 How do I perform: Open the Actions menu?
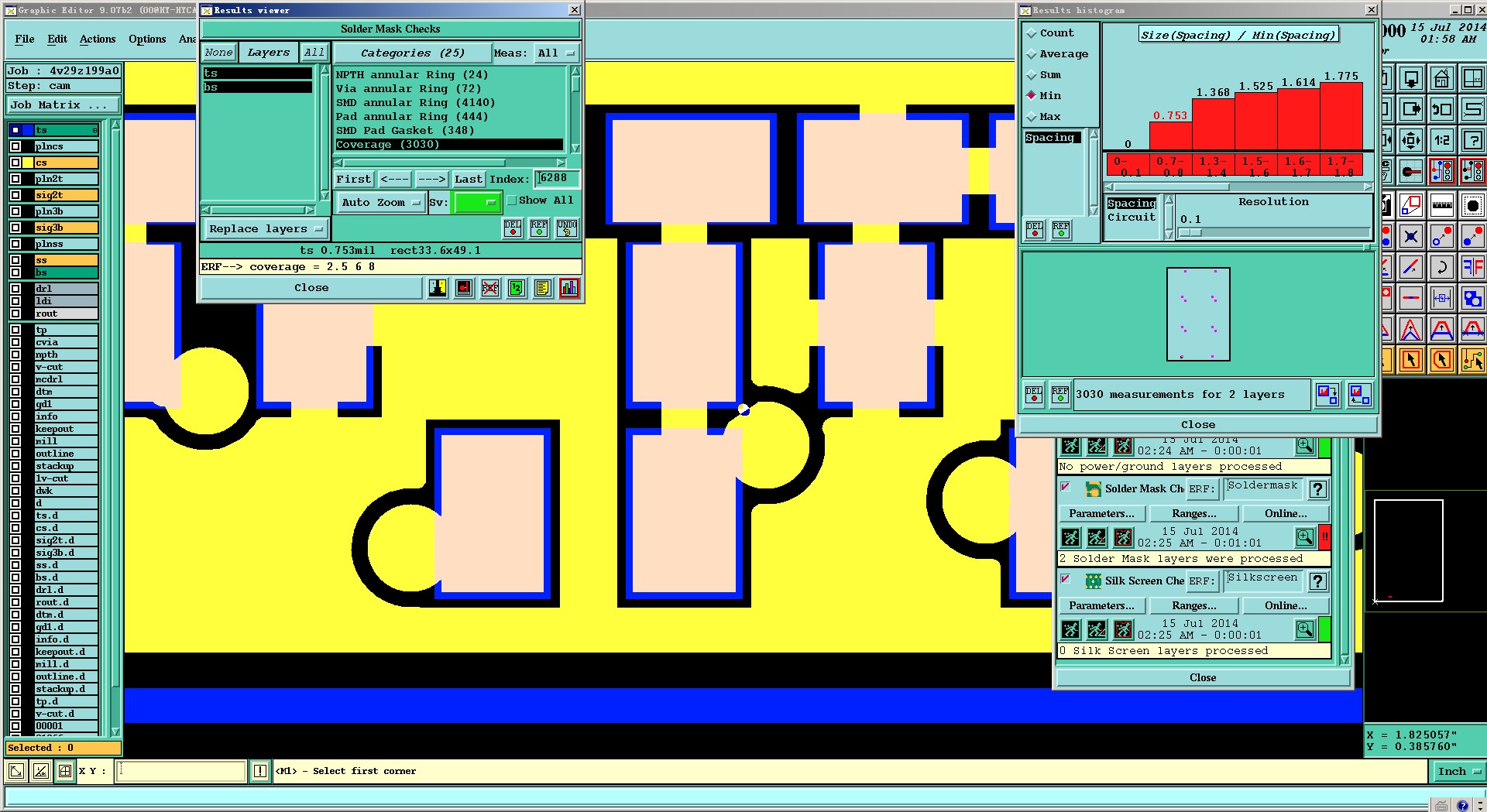(98, 39)
